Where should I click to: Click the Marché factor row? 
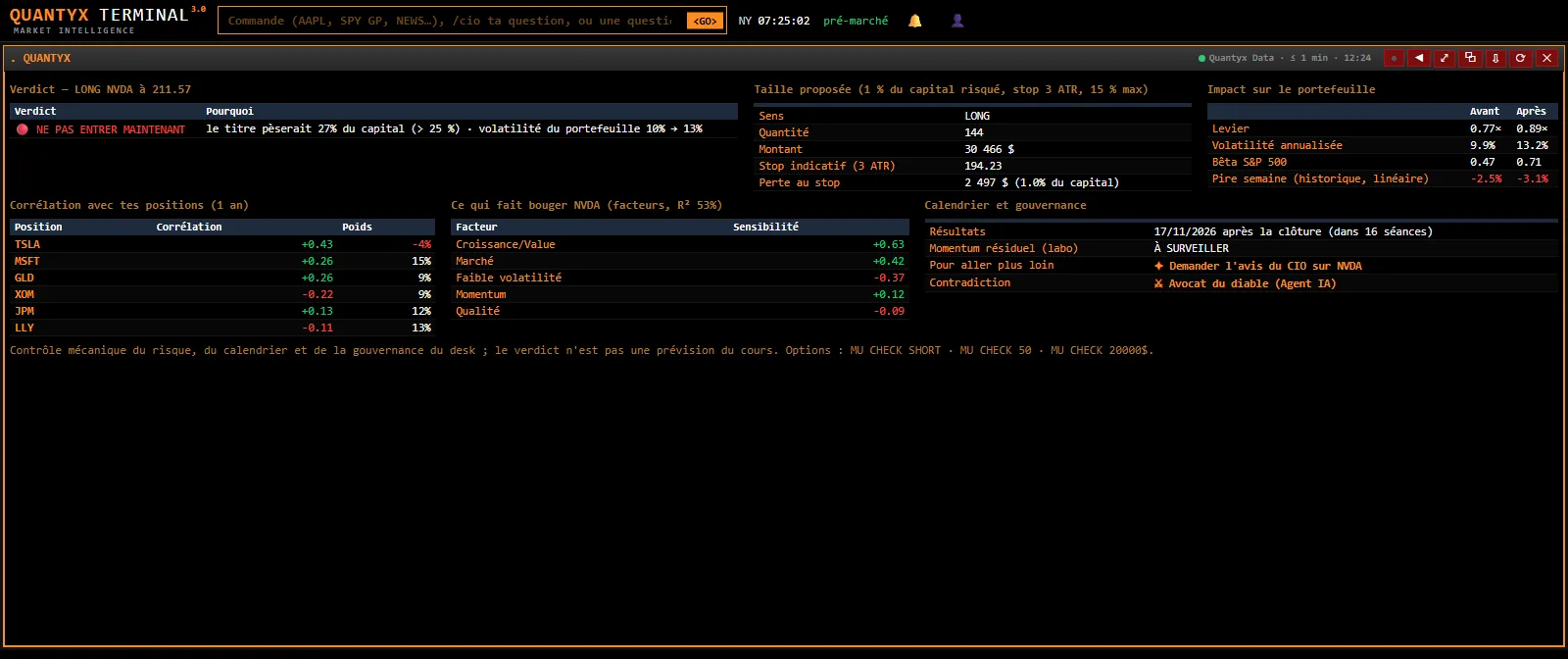coord(680,261)
